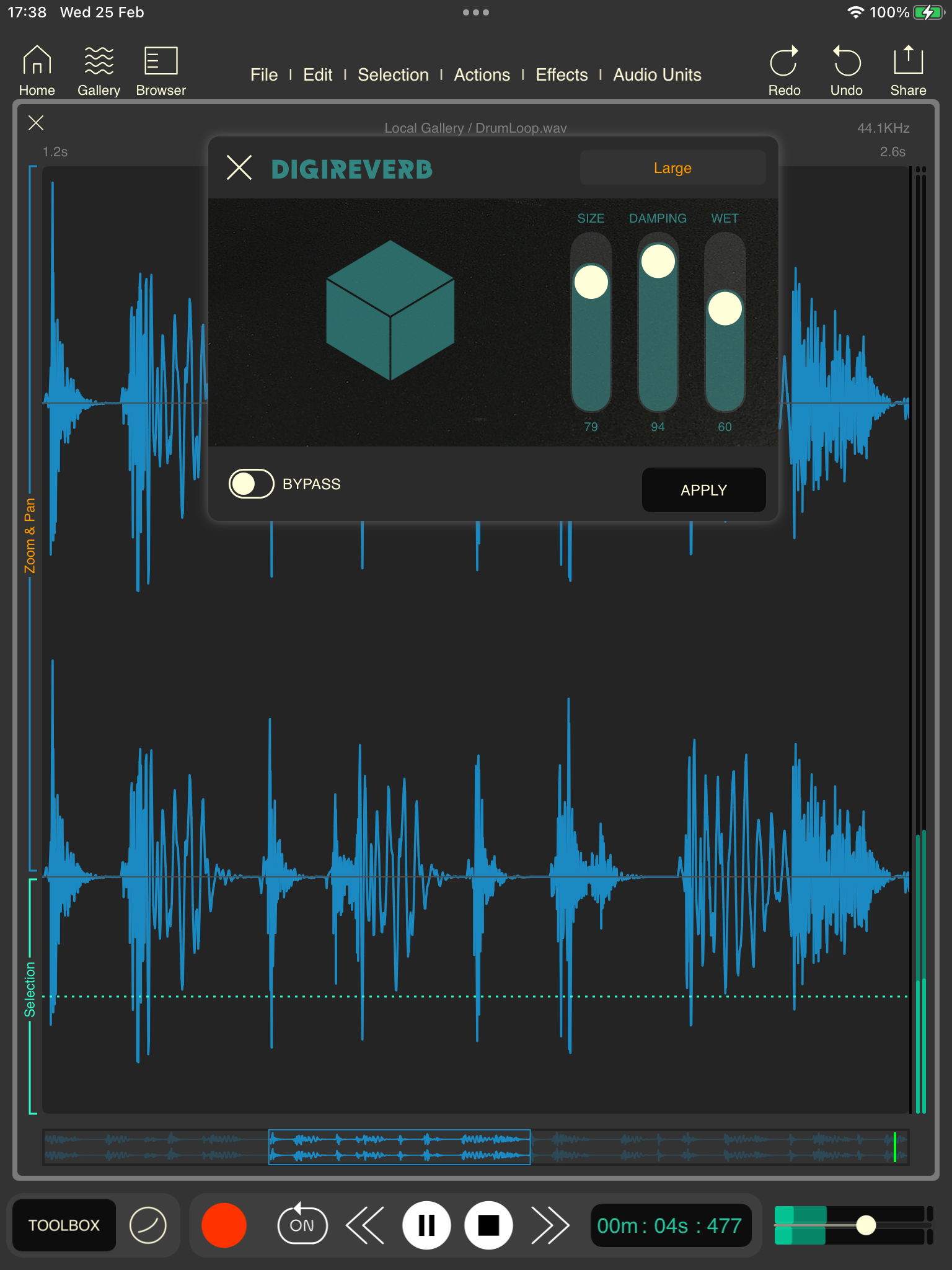Stop playback

pos(488,1225)
